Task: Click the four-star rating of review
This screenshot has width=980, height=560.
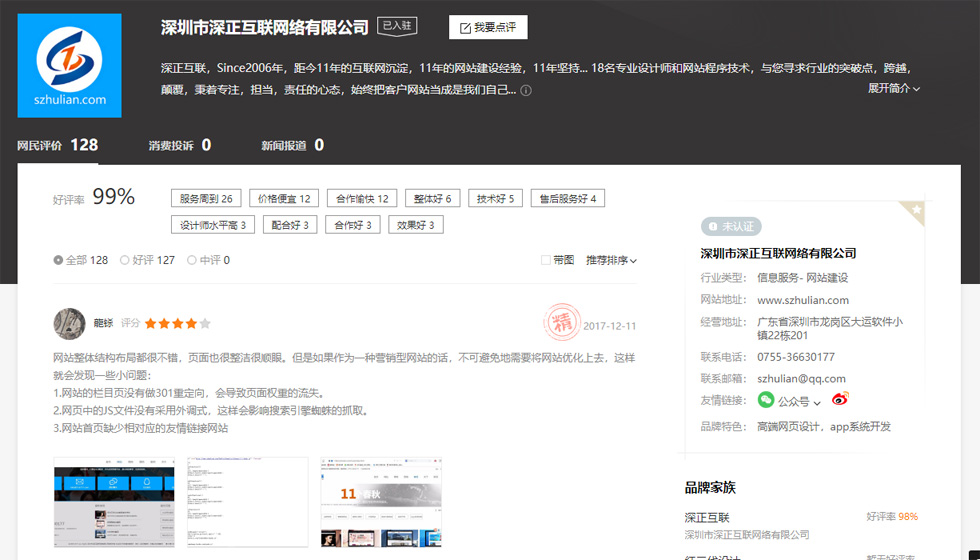Action: click(178, 323)
